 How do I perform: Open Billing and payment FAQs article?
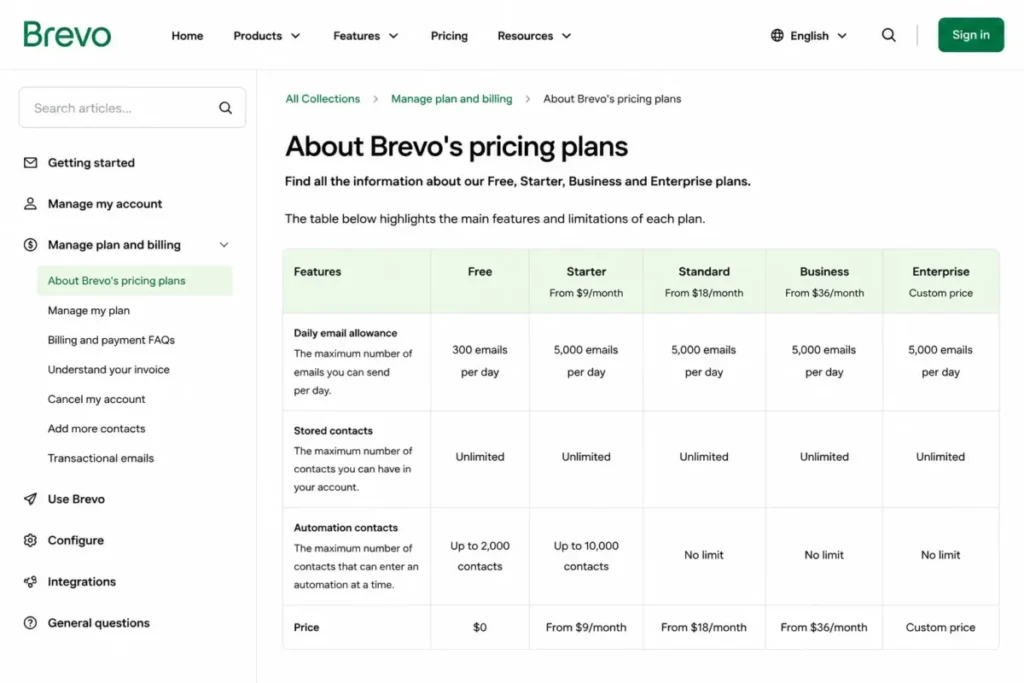point(111,340)
